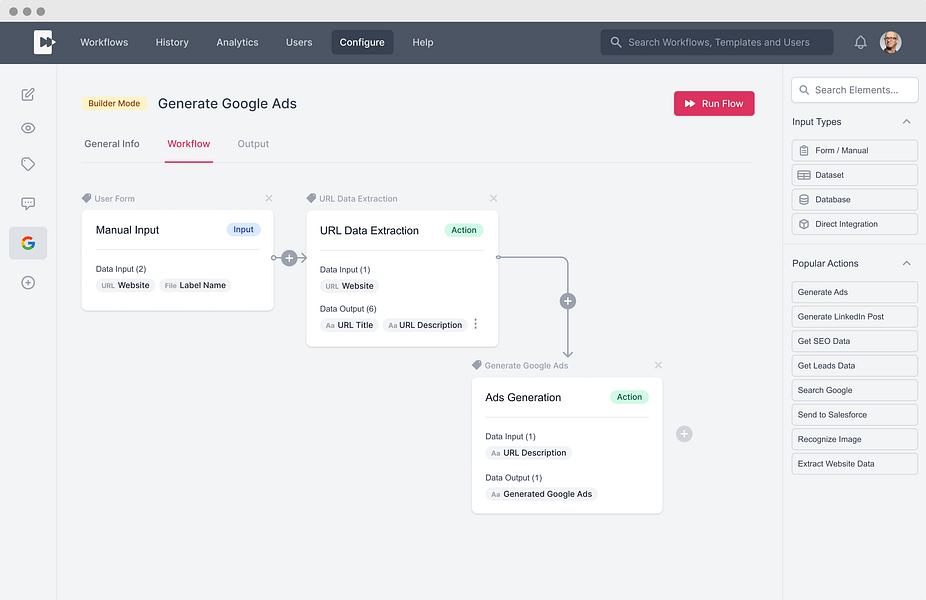Screen dimensions: 926x600
Task: Switch to the Output tab
Action: point(253,144)
